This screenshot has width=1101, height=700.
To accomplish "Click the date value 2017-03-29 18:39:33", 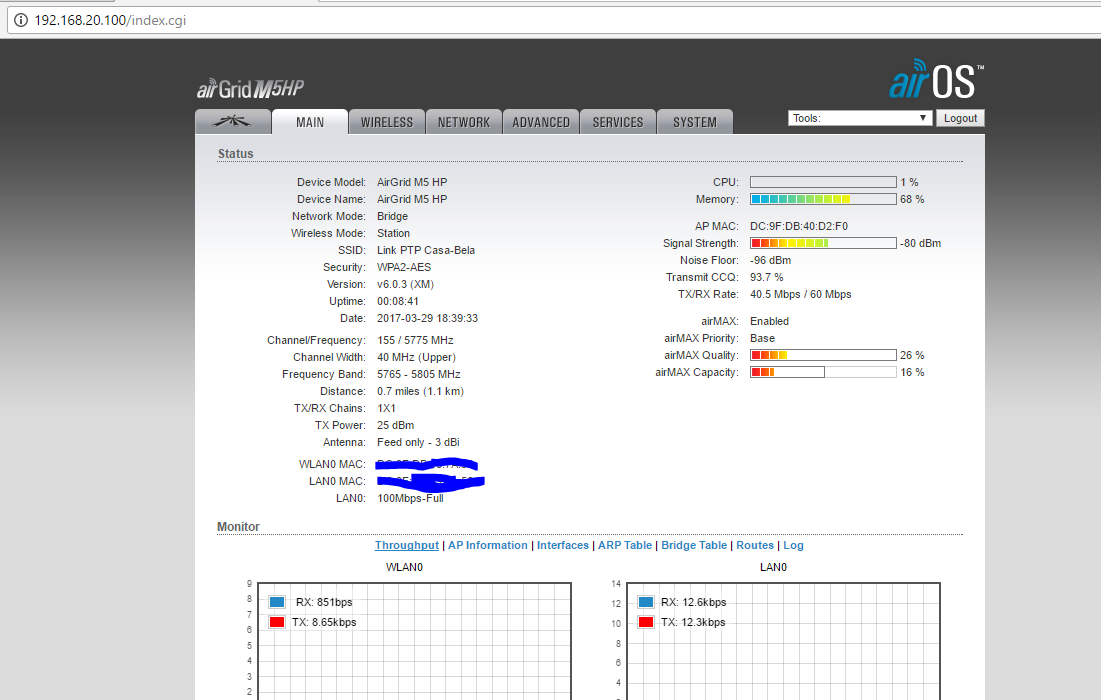I will click(427, 318).
